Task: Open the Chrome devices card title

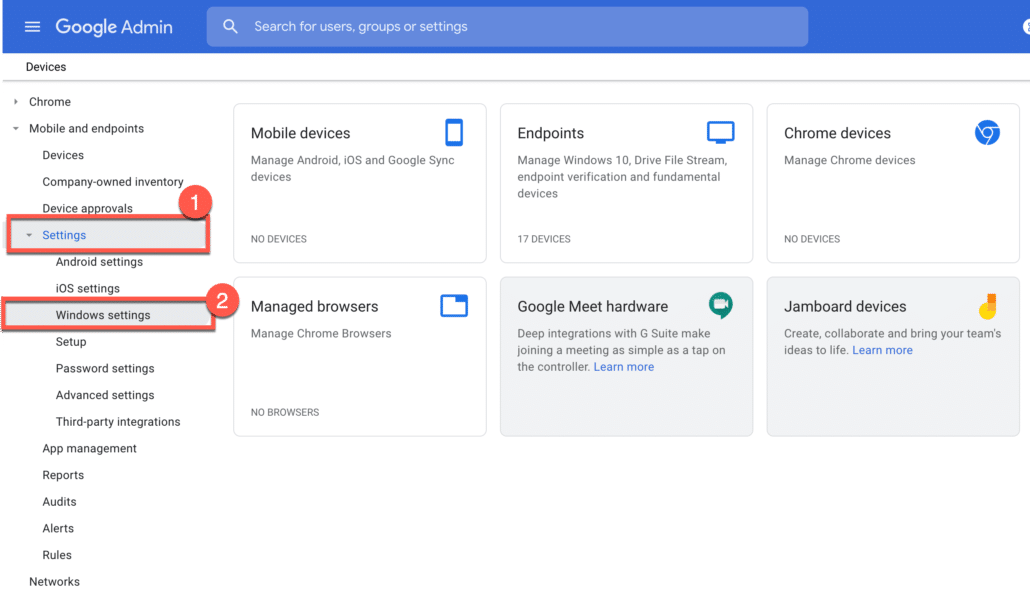Action: [x=837, y=133]
